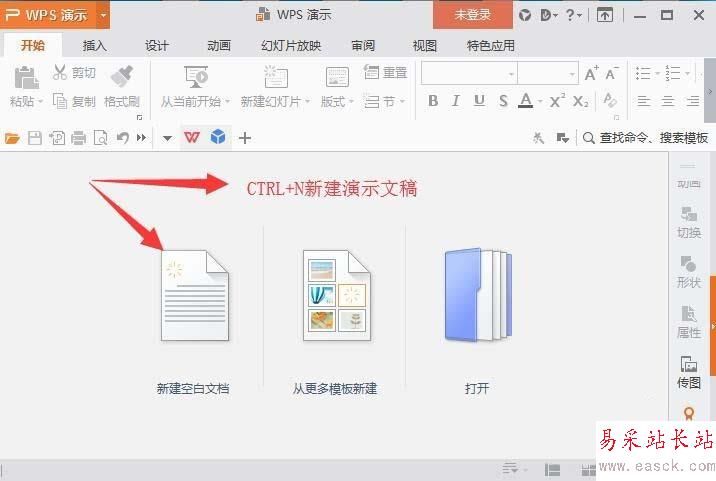Viewport: 716px width, 481px height.
Task: Switch to the 视图 tab
Action: tap(425, 46)
